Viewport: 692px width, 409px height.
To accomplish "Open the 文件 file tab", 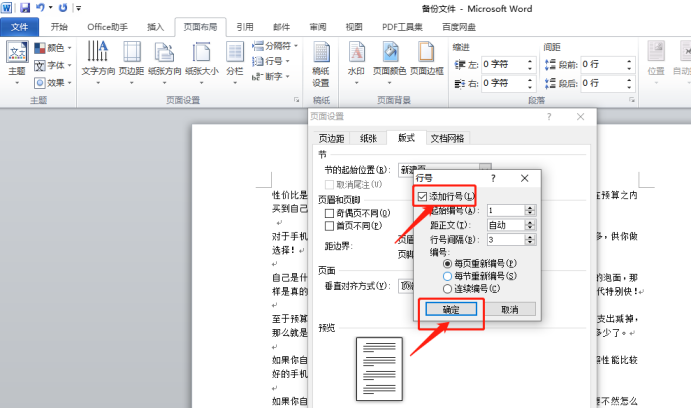I will point(19,27).
